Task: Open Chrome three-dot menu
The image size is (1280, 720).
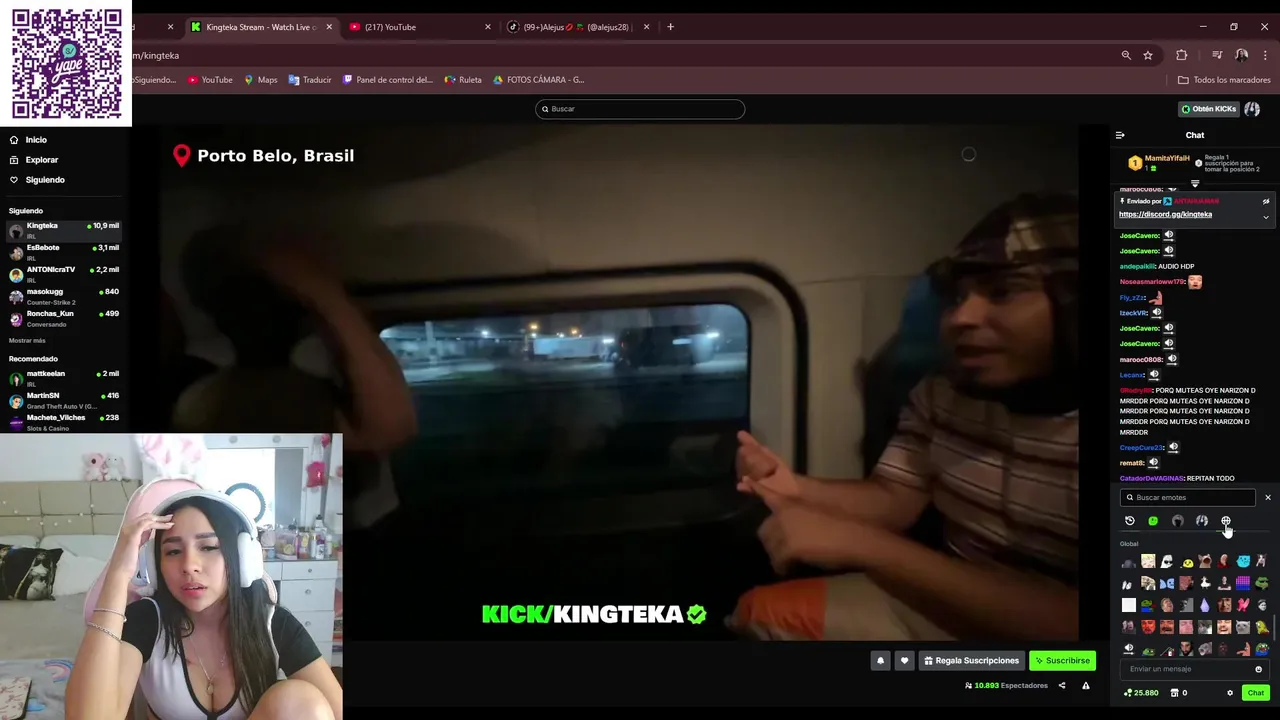Action: (x=1265, y=55)
